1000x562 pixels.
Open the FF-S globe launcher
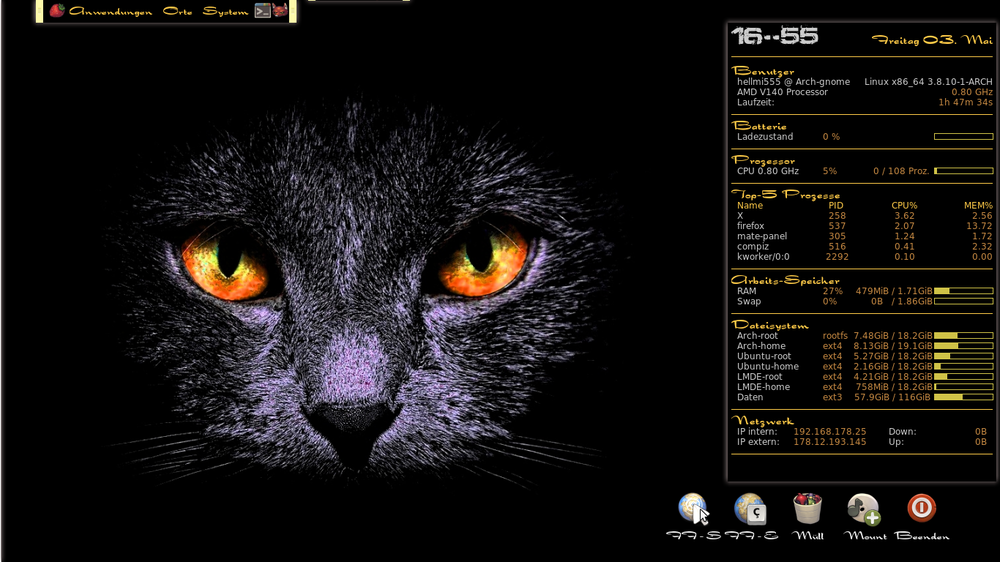pos(692,509)
